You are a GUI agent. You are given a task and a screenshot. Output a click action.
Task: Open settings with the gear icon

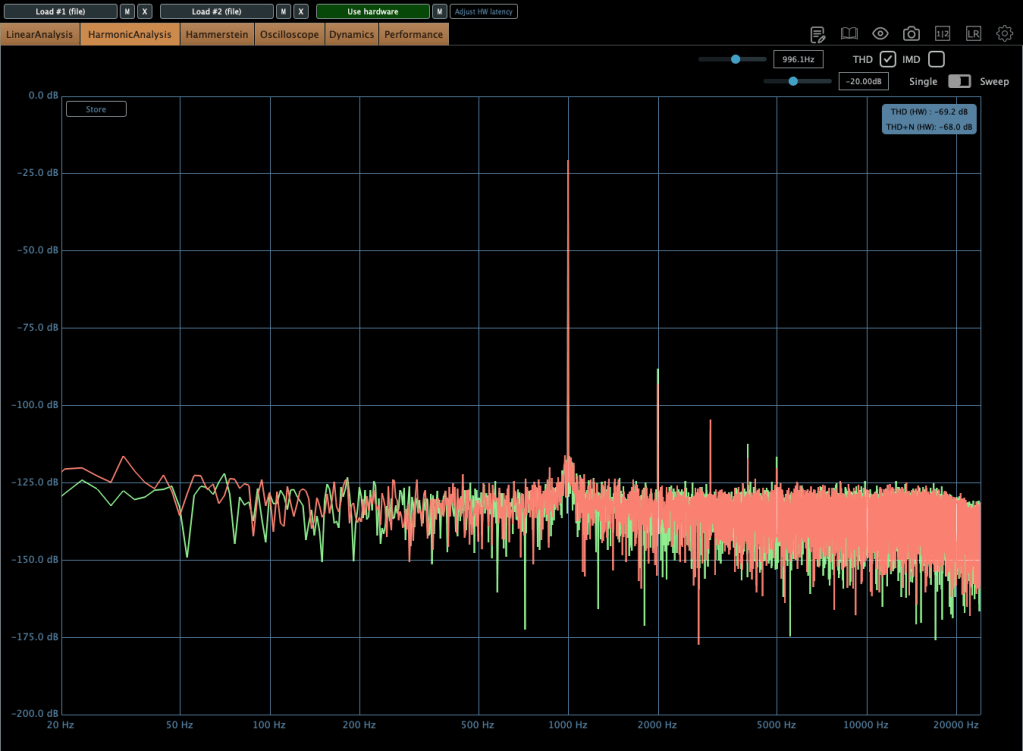[1004, 34]
